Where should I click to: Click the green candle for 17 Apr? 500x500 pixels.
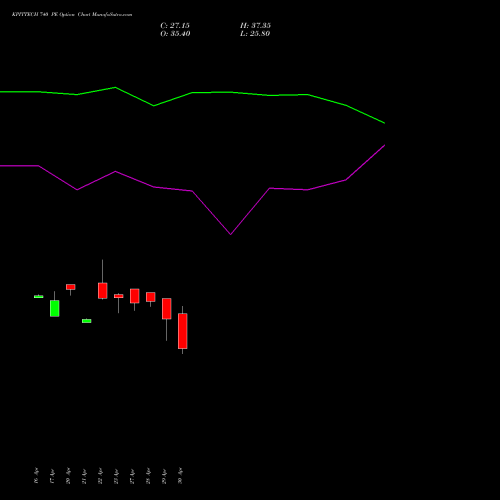point(55,308)
